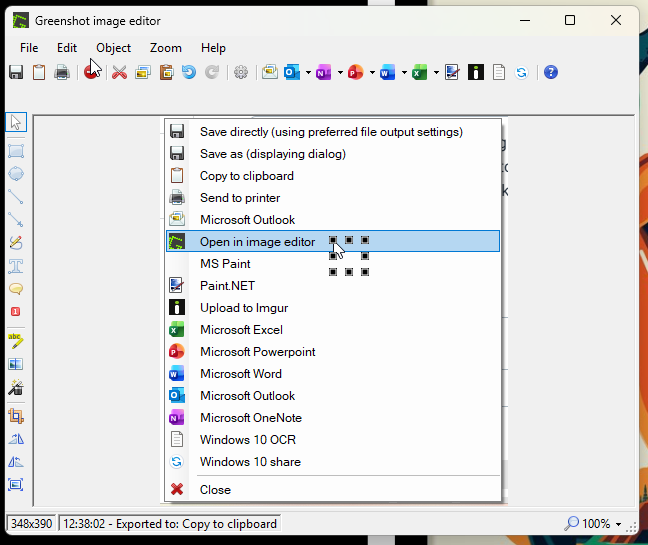The height and width of the screenshot is (545, 648).
Task: Open the Zoom menu
Action: tap(166, 48)
